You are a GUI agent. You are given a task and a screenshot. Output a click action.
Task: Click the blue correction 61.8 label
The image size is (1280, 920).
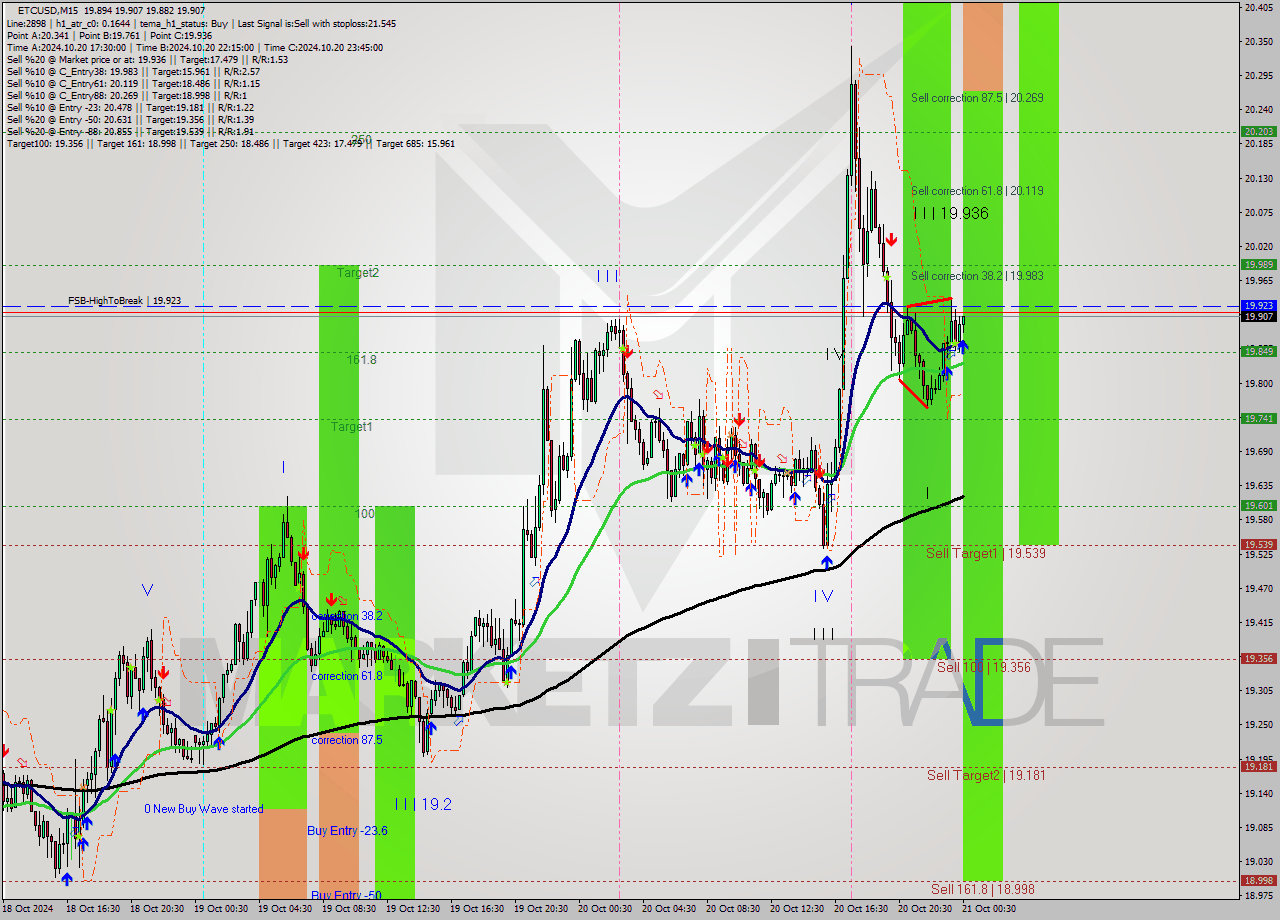point(348,677)
